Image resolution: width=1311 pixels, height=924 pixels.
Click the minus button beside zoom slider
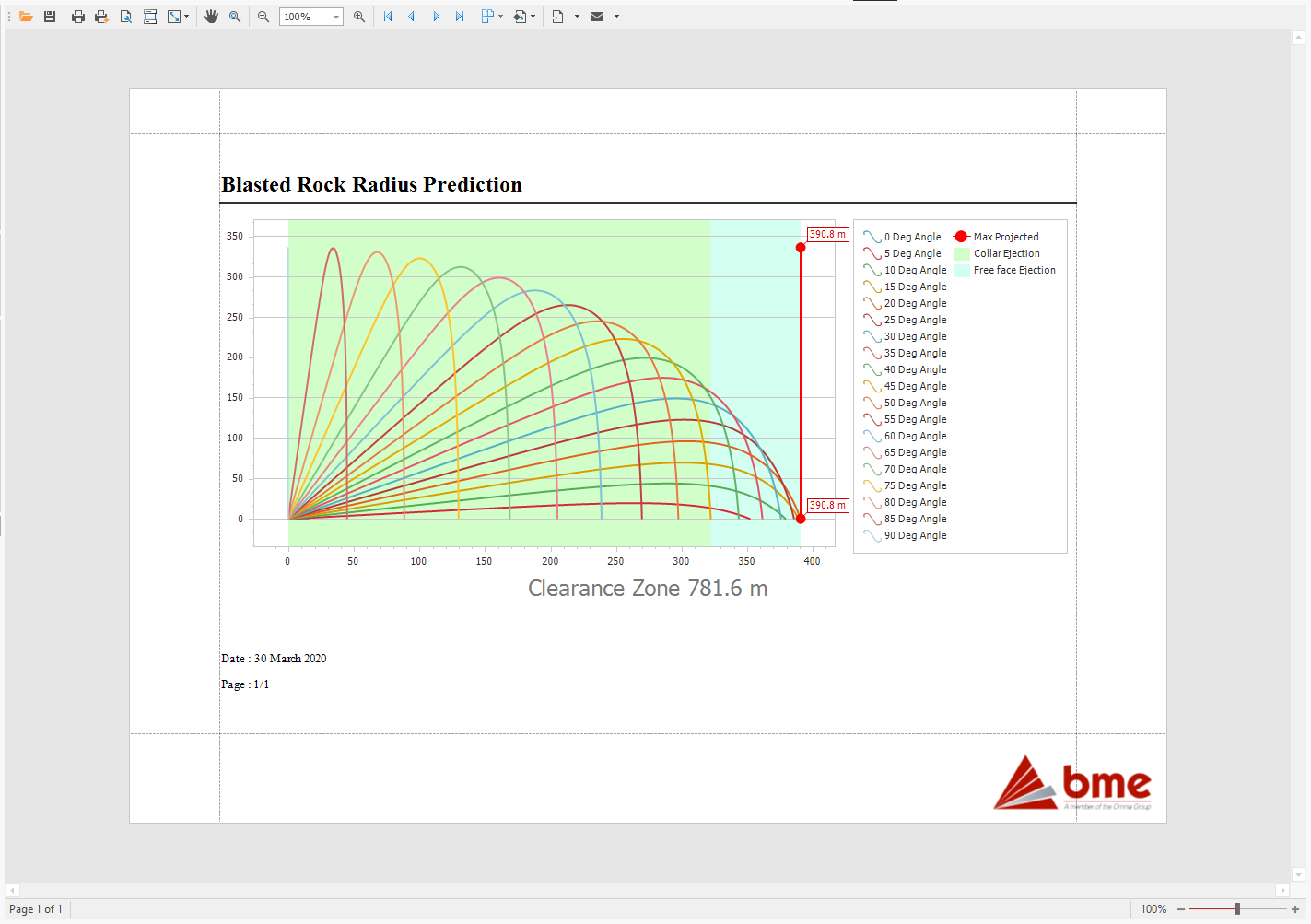[x=1181, y=909]
